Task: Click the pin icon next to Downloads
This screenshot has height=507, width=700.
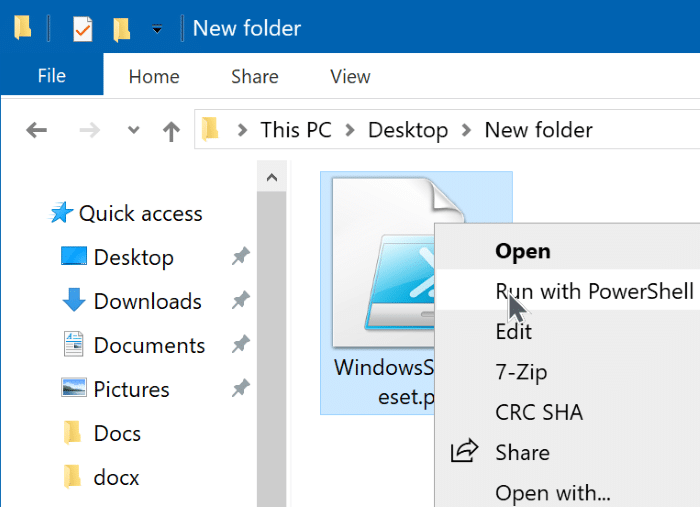Action: (241, 300)
